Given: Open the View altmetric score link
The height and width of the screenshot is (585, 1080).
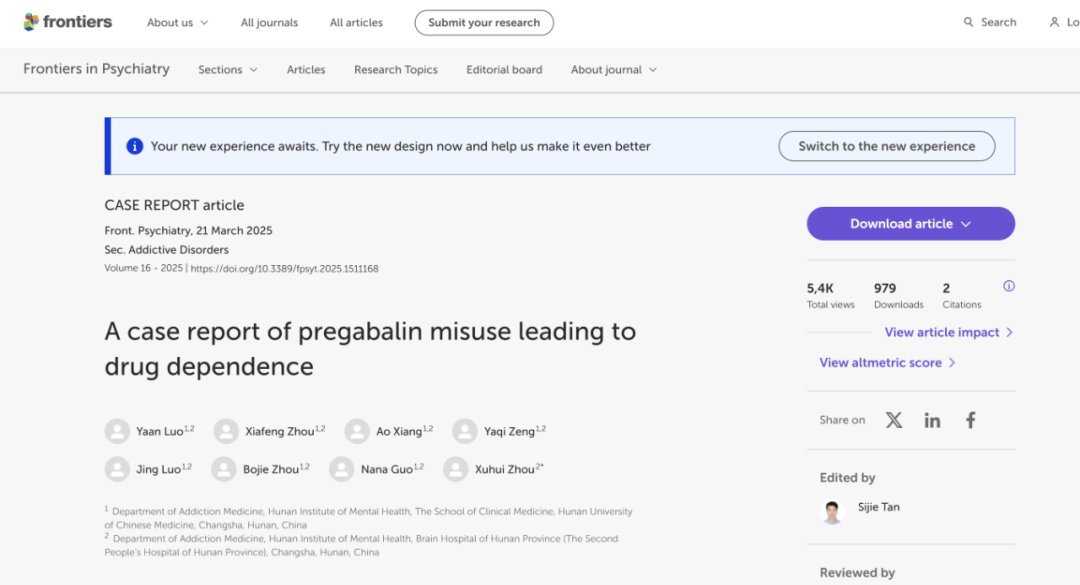Looking at the screenshot, I should (887, 362).
